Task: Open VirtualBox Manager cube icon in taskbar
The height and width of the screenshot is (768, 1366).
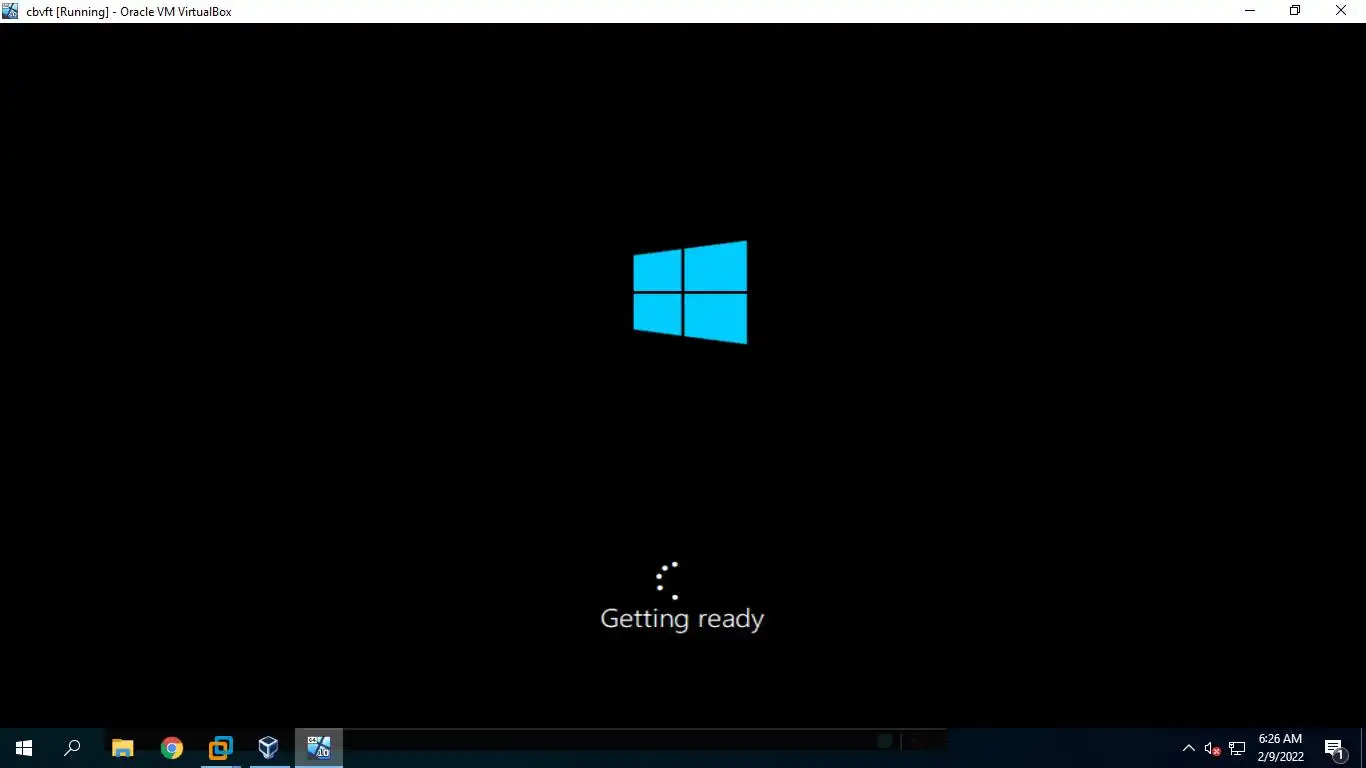Action: [x=268, y=747]
